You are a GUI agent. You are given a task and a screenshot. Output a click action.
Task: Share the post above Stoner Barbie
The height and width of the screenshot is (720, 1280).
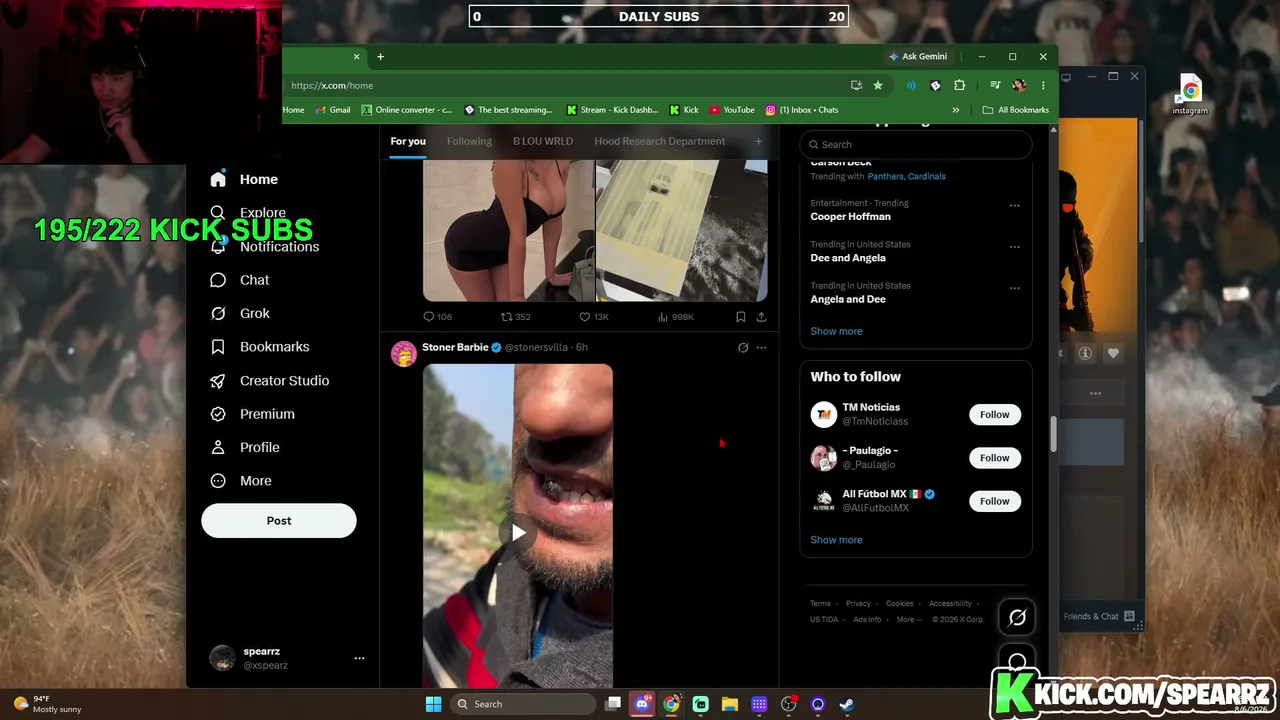[761, 317]
